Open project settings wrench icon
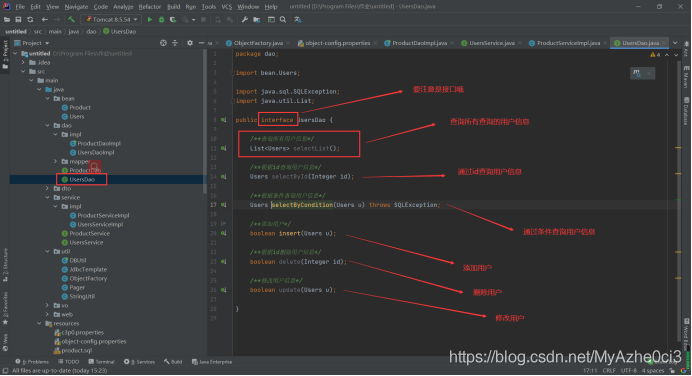Screen dimensions: 692x376 point(245,19)
